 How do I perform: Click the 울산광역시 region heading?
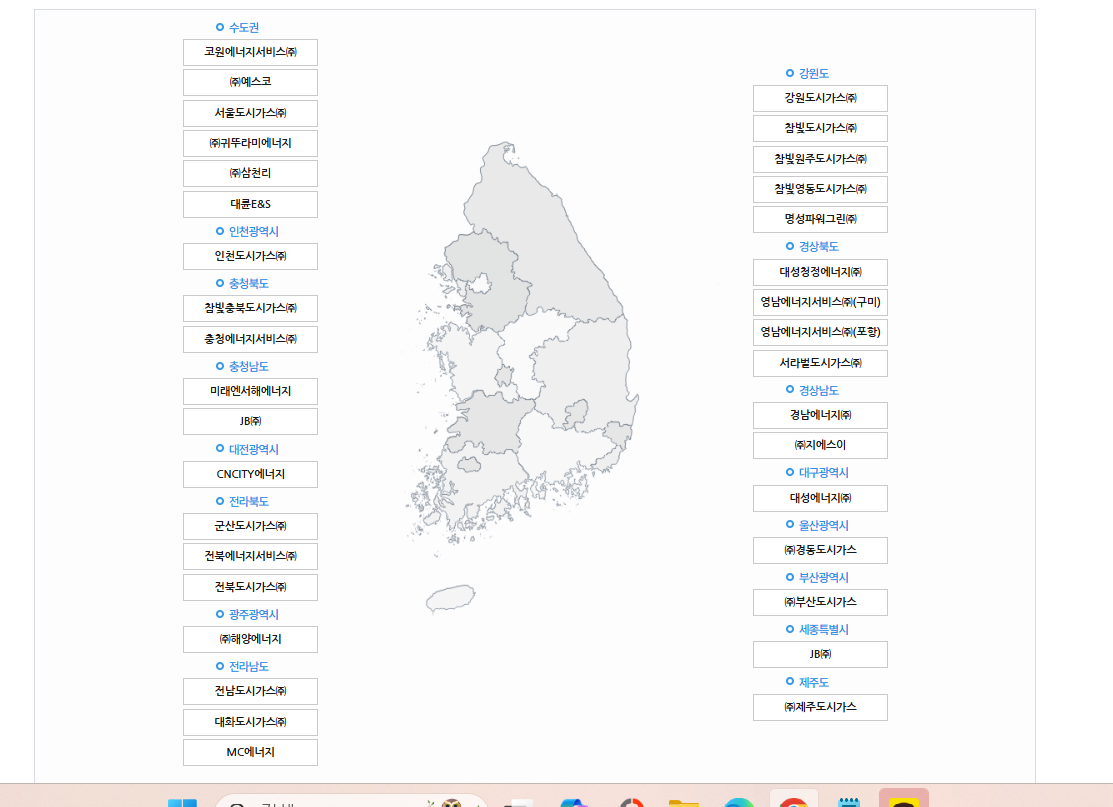823,525
